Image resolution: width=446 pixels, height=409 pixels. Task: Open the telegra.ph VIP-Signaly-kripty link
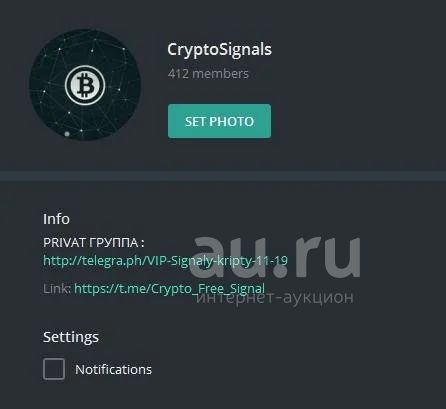point(165,260)
